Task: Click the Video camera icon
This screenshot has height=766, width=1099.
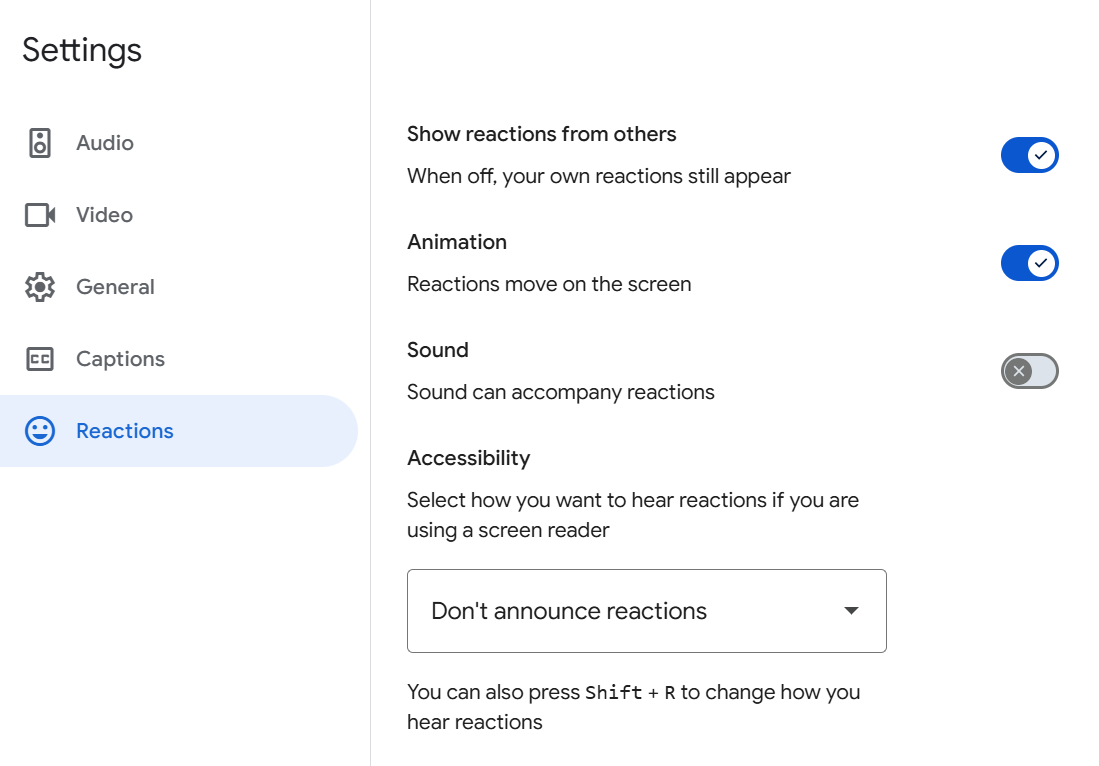Action: pos(40,215)
